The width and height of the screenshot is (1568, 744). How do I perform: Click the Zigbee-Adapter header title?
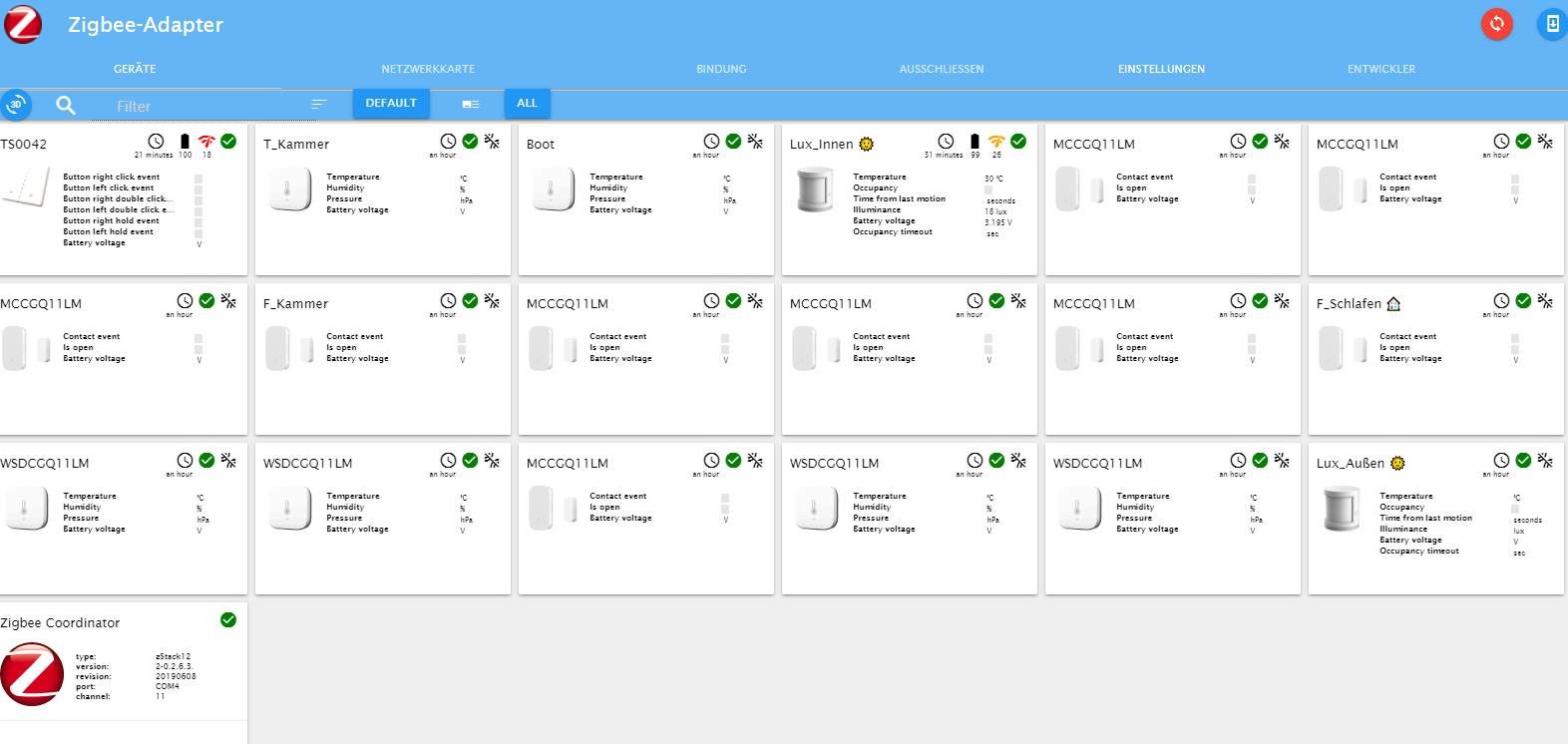click(146, 25)
